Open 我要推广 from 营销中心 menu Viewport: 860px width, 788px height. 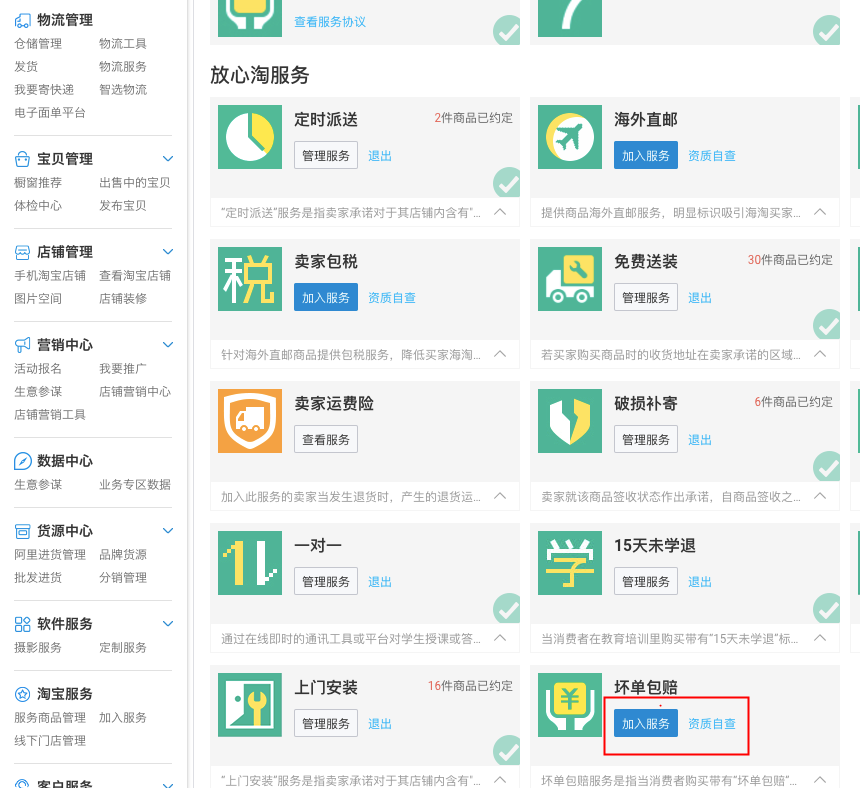pos(120,368)
